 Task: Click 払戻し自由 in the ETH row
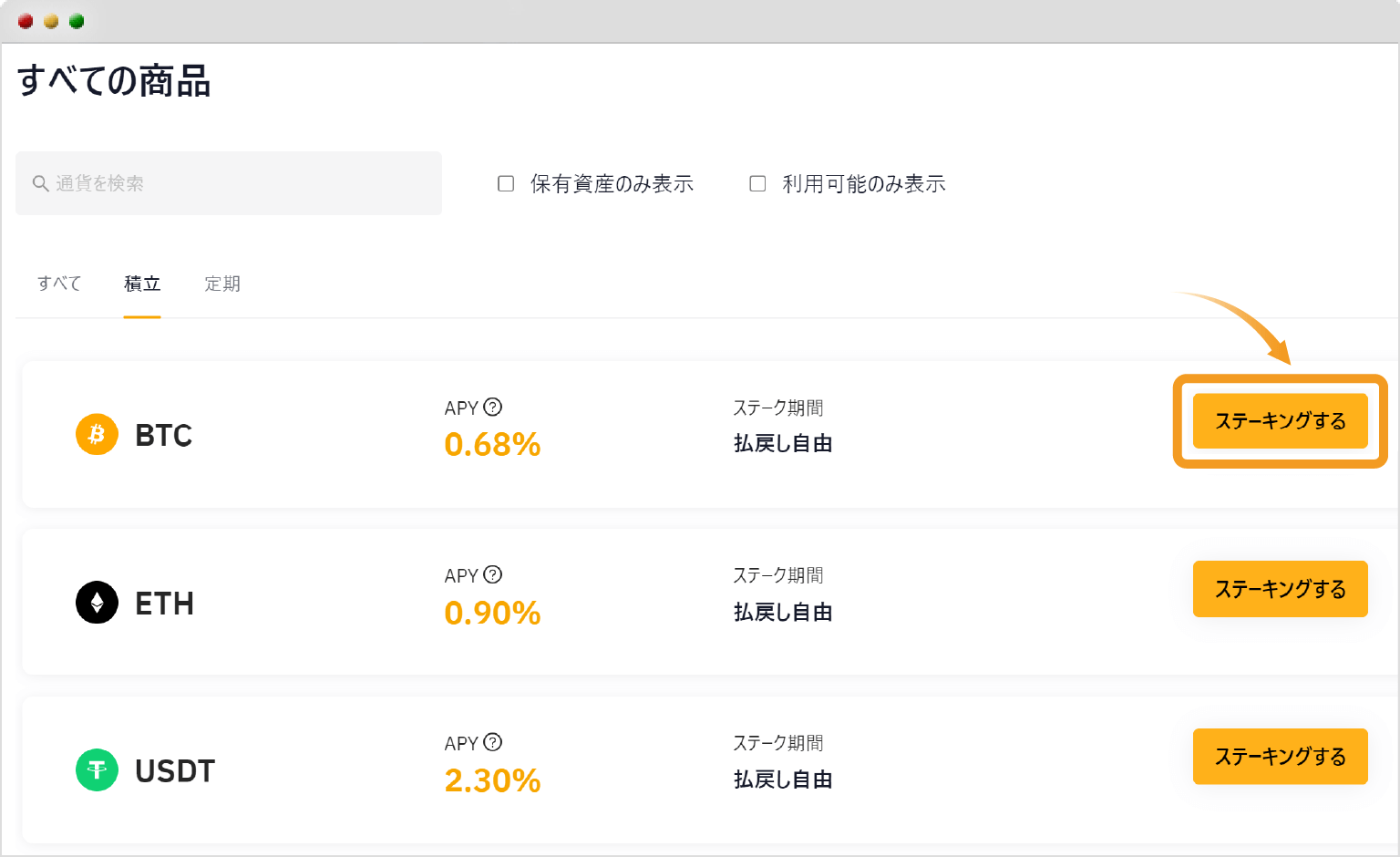tap(783, 613)
